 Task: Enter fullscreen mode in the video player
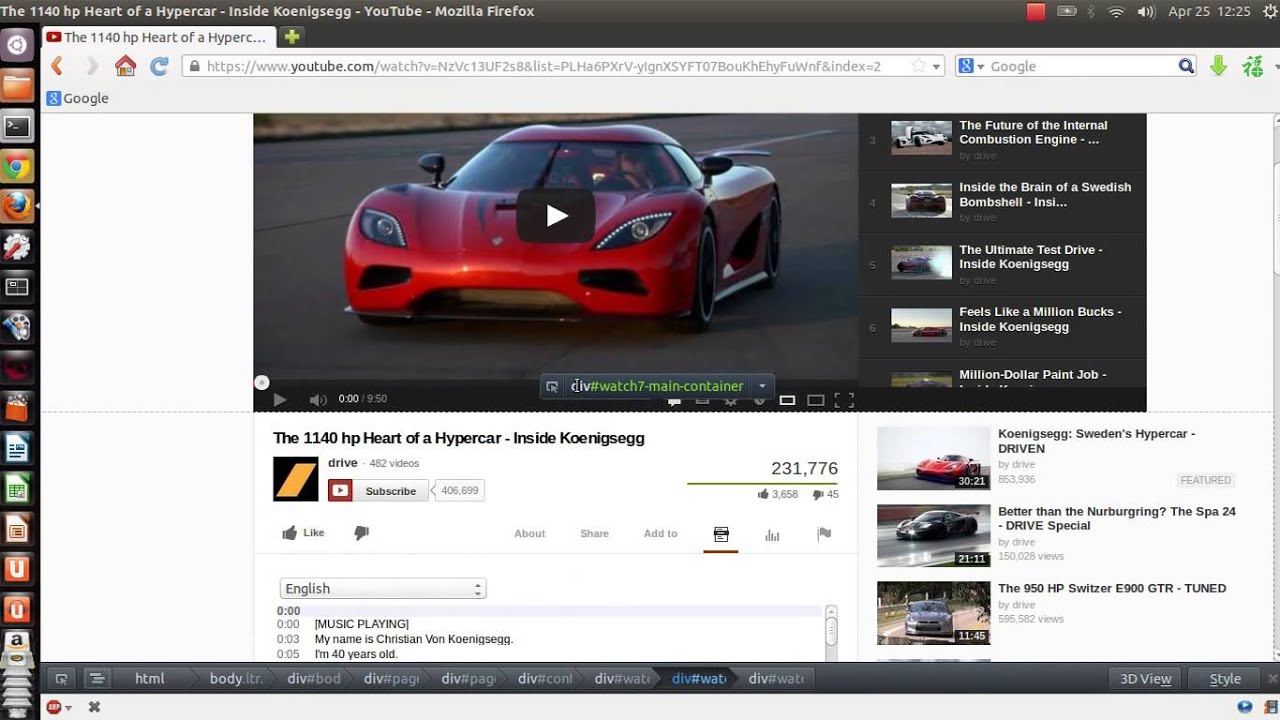[844, 400]
